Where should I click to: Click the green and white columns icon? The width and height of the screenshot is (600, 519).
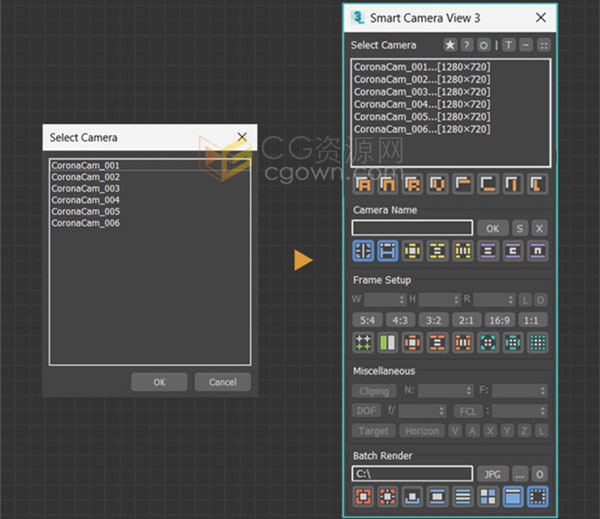coord(388,343)
